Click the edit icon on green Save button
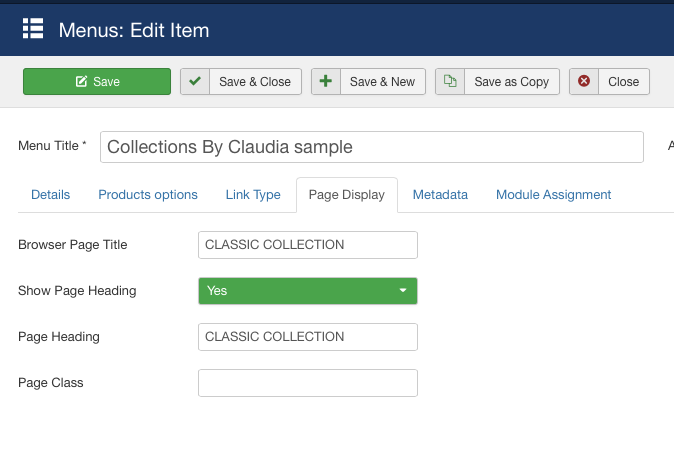The image size is (674, 454). point(81,82)
